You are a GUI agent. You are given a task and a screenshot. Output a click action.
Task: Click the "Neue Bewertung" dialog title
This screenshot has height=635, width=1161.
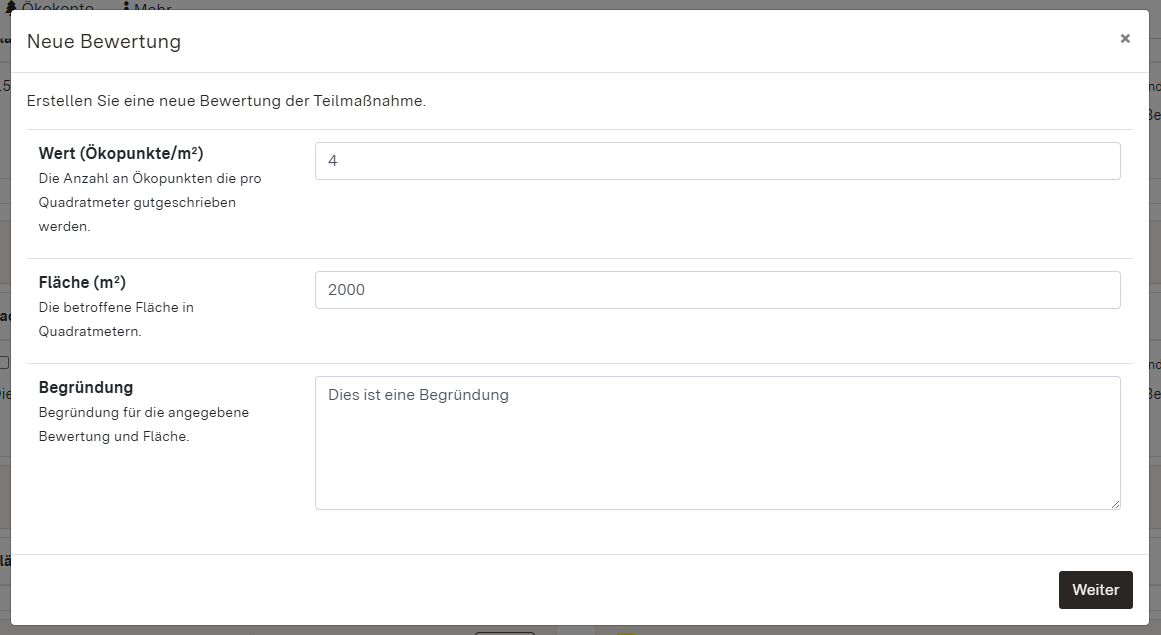[x=103, y=42]
